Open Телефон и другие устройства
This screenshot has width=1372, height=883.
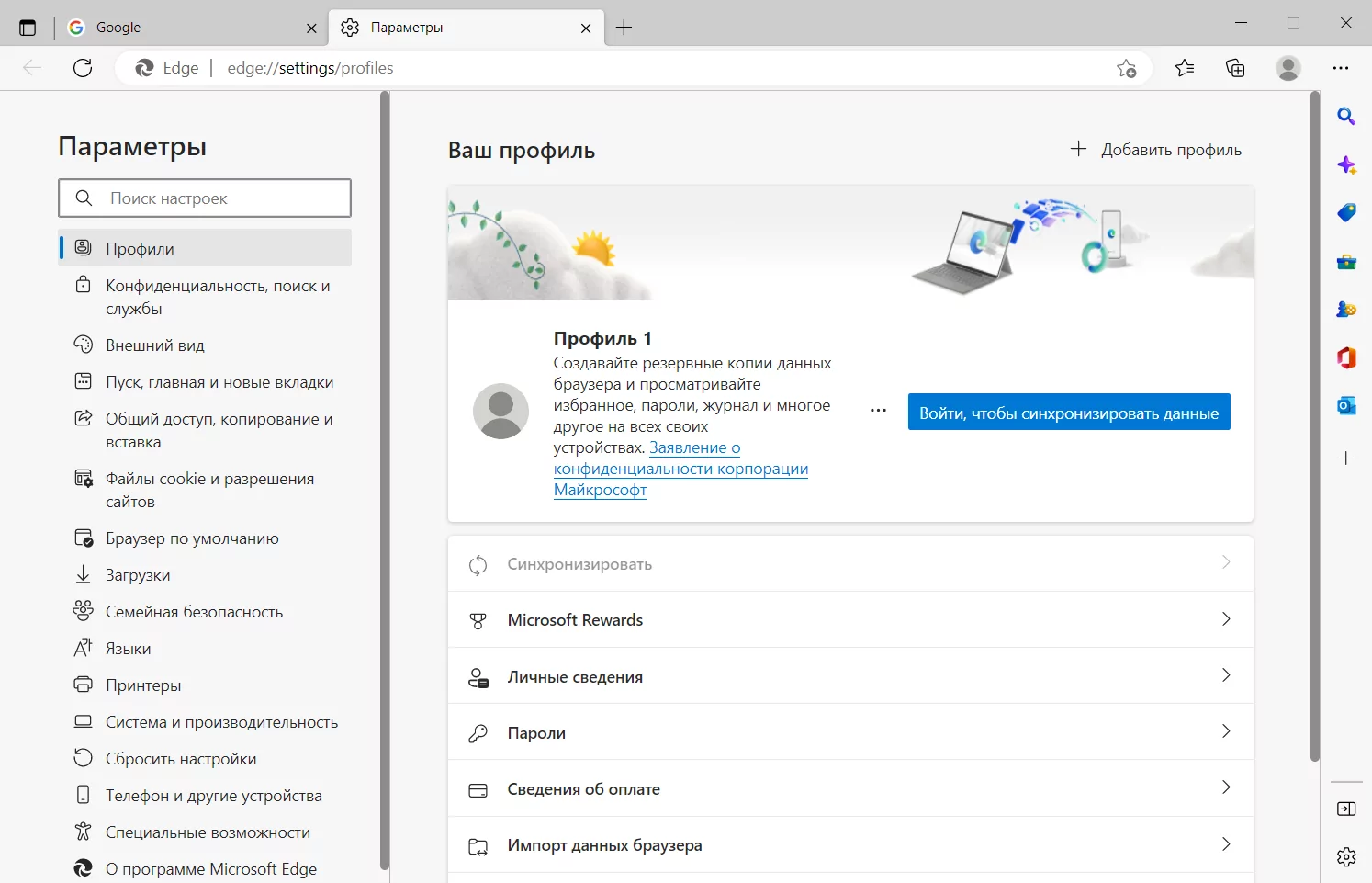(205, 795)
